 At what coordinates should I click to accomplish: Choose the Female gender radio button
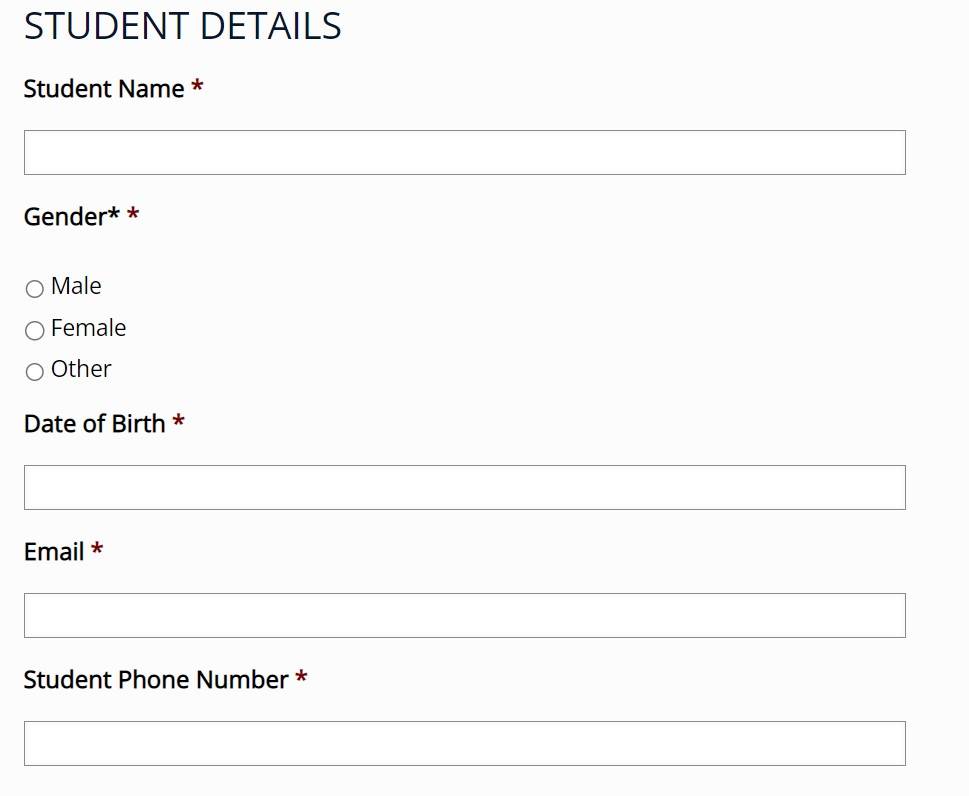35,330
